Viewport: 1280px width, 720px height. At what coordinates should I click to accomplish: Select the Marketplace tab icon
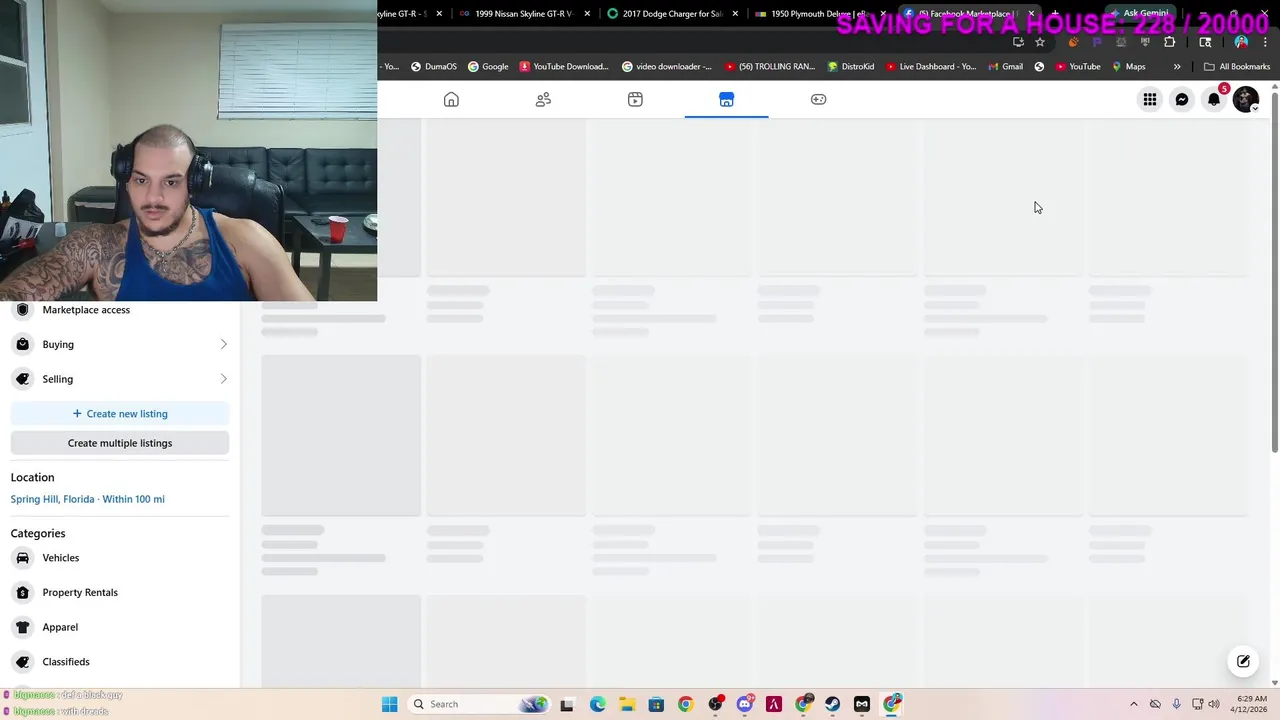pyautogui.click(x=726, y=99)
